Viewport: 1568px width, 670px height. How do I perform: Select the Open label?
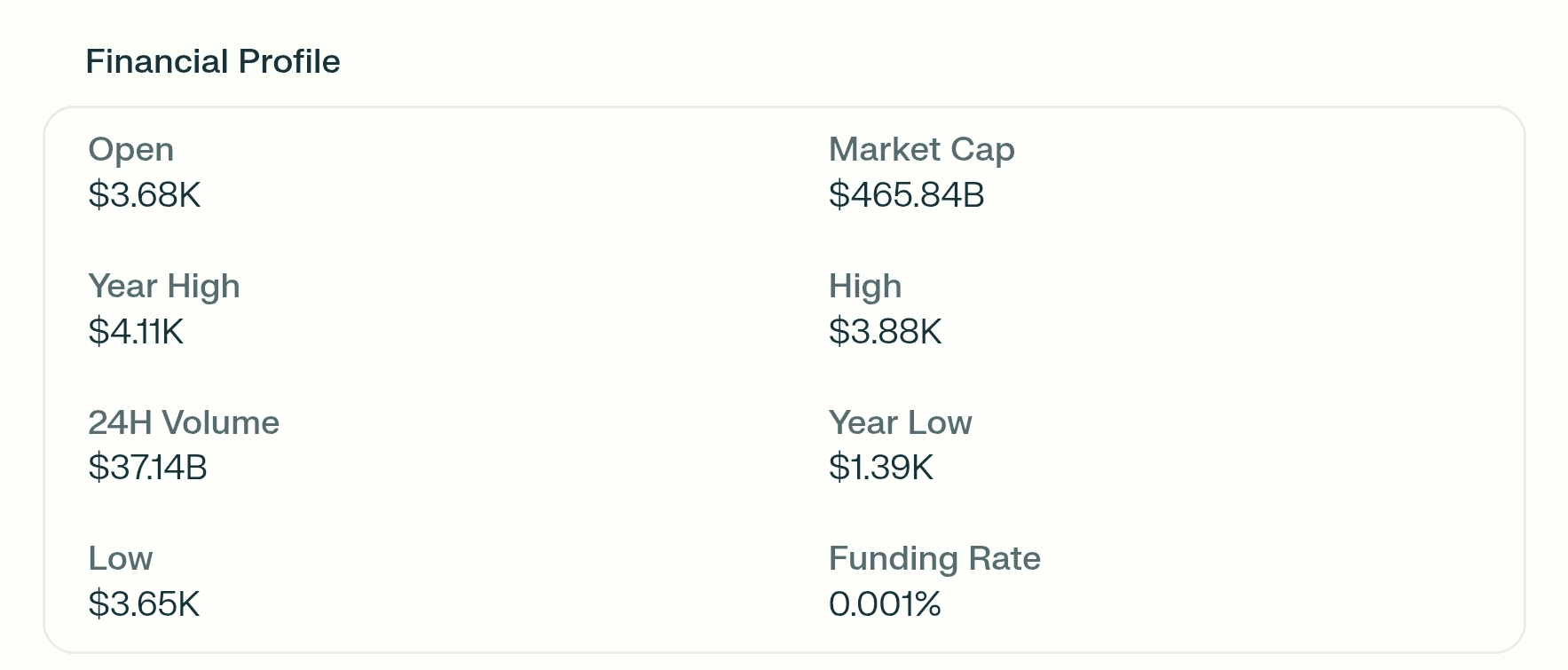click(x=131, y=150)
